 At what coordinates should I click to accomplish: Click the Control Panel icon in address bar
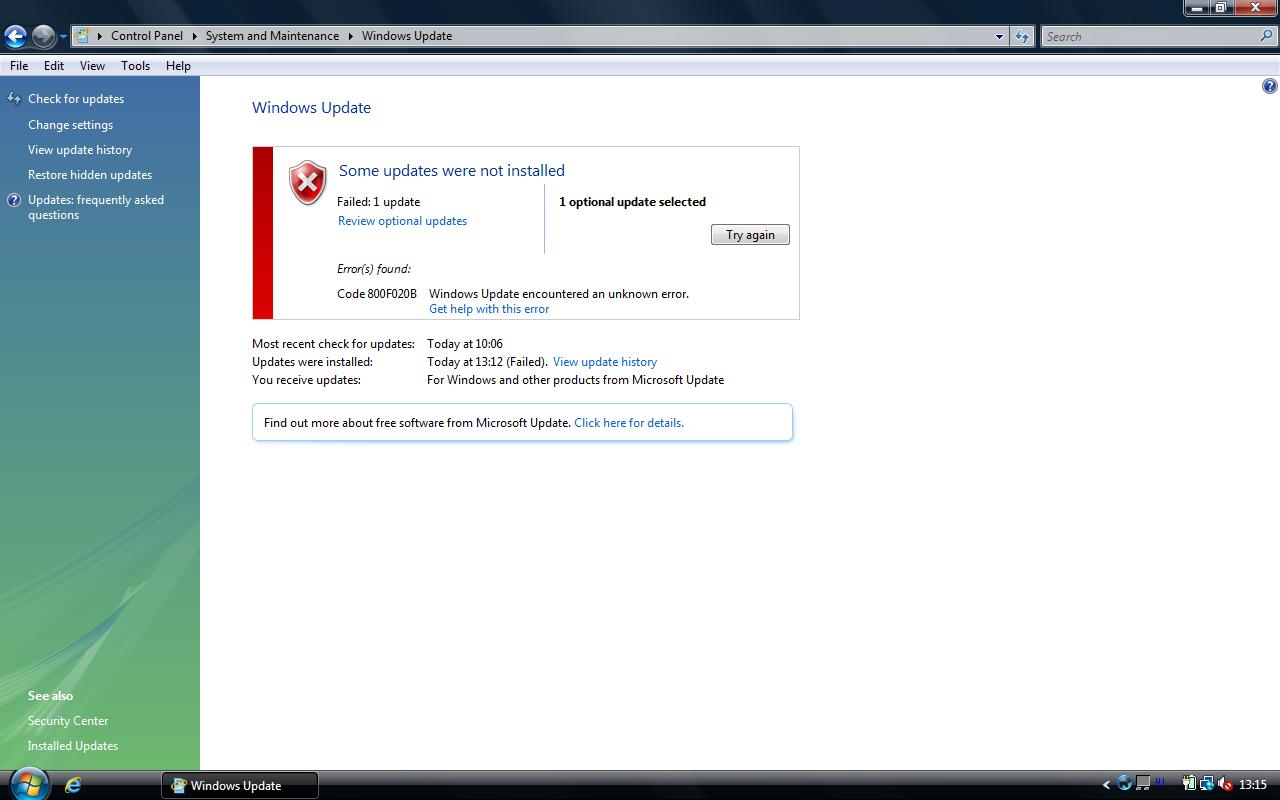[x=82, y=36]
